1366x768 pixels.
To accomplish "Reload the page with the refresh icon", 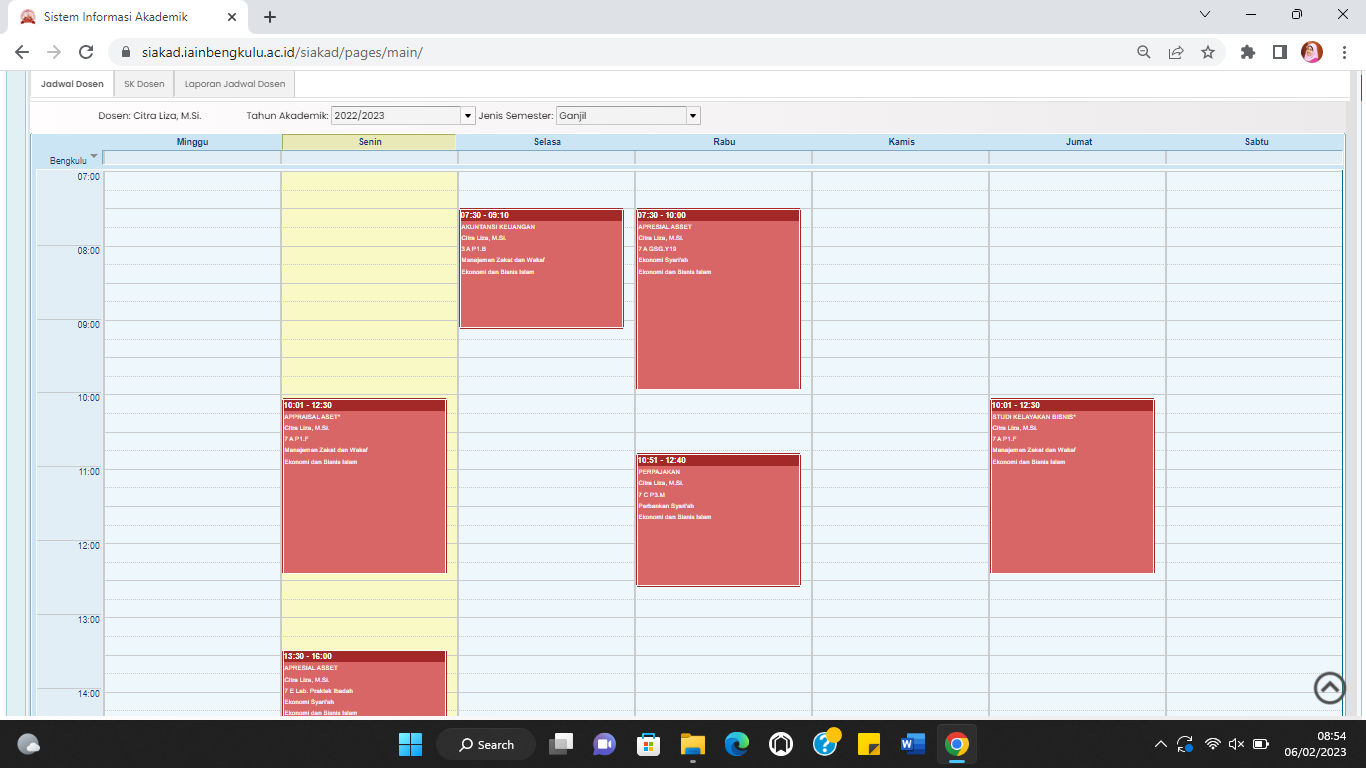I will coord(86,52).
